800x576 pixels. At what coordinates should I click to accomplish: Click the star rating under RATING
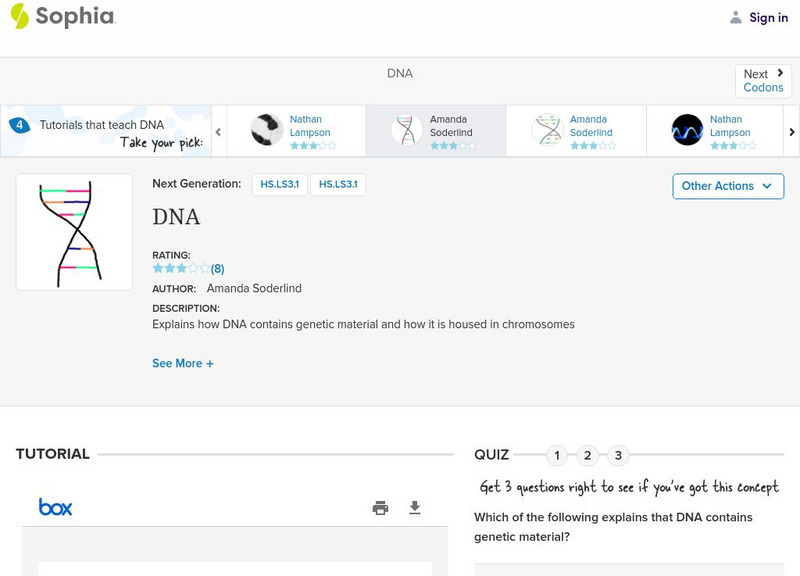coord(181,268)
